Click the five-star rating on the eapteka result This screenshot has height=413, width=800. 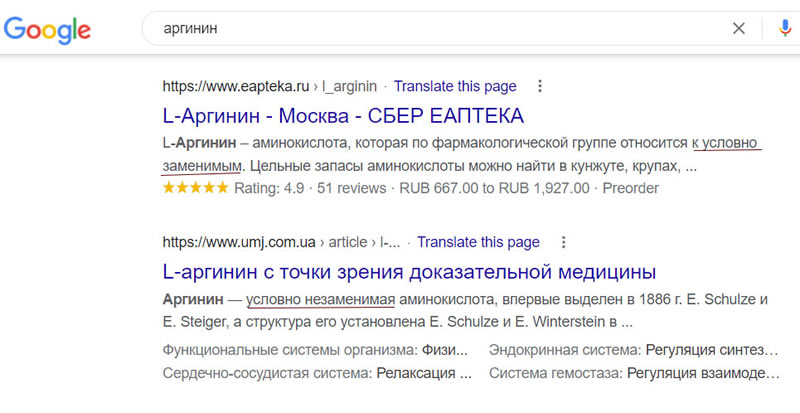195,188
